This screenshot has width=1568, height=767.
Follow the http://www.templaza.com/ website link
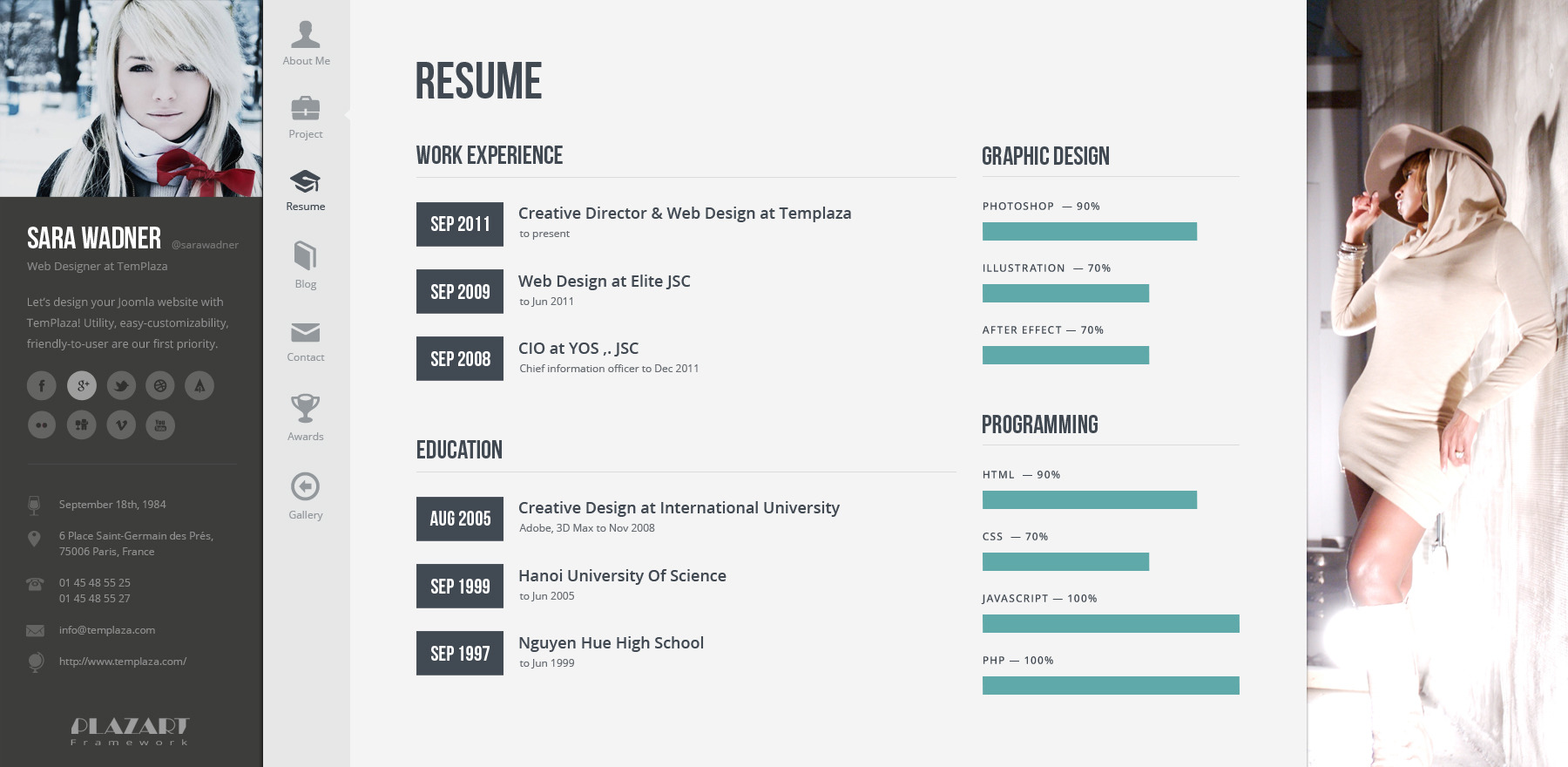[123, 662]
